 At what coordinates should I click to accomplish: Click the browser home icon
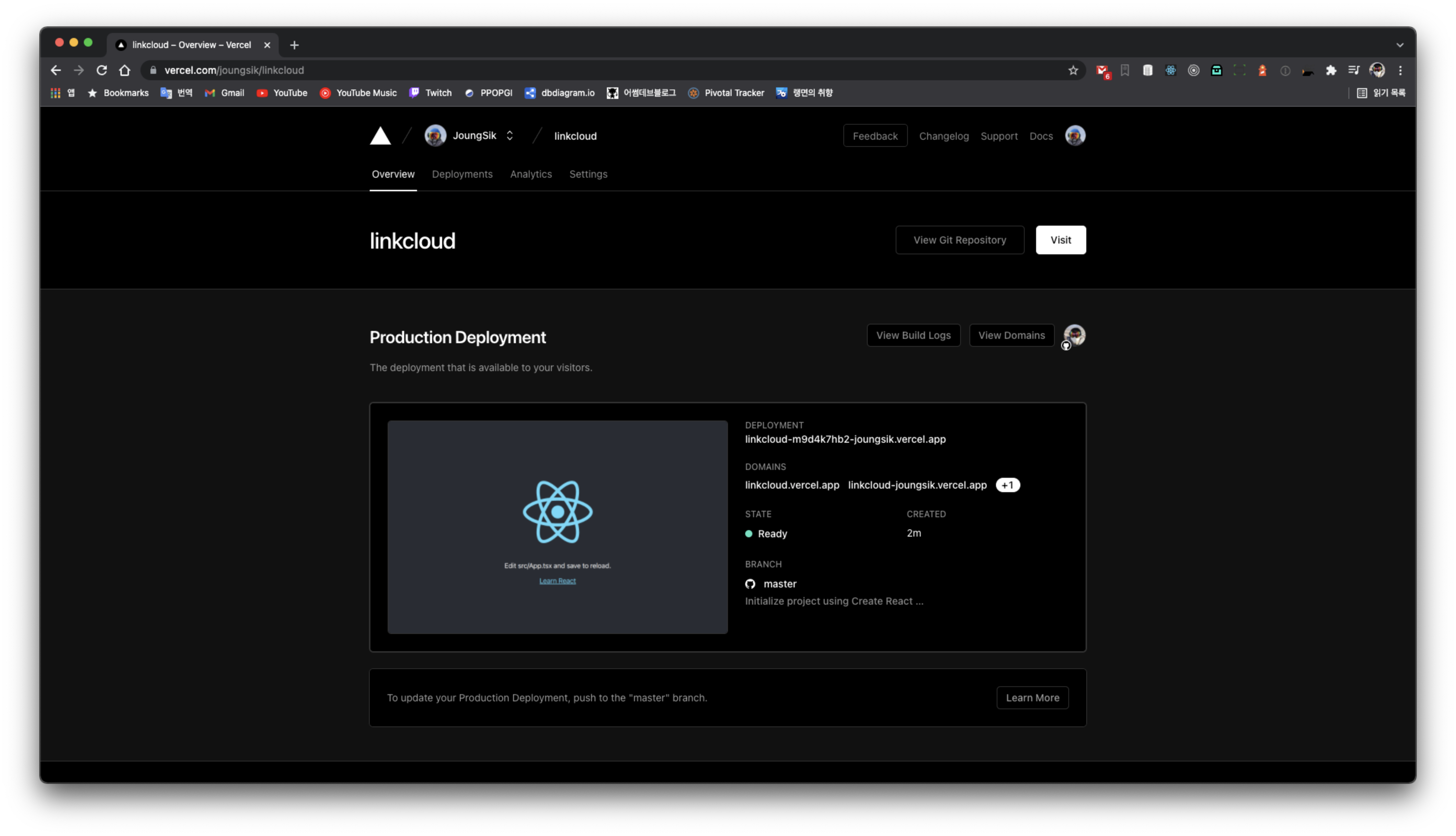pos(125,70)
